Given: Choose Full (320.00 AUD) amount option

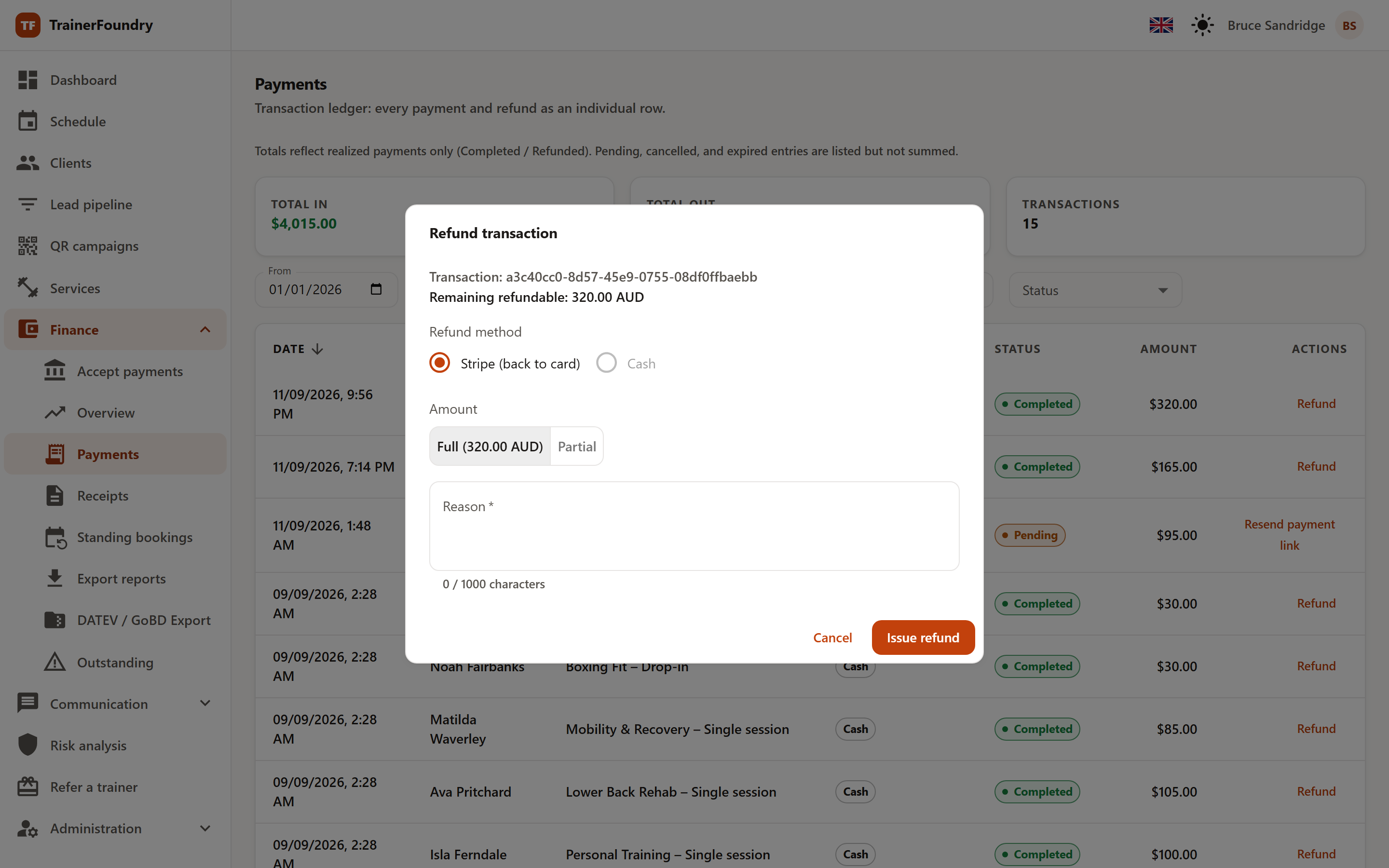Looking at the screenshot, I should tap(490, 446).
